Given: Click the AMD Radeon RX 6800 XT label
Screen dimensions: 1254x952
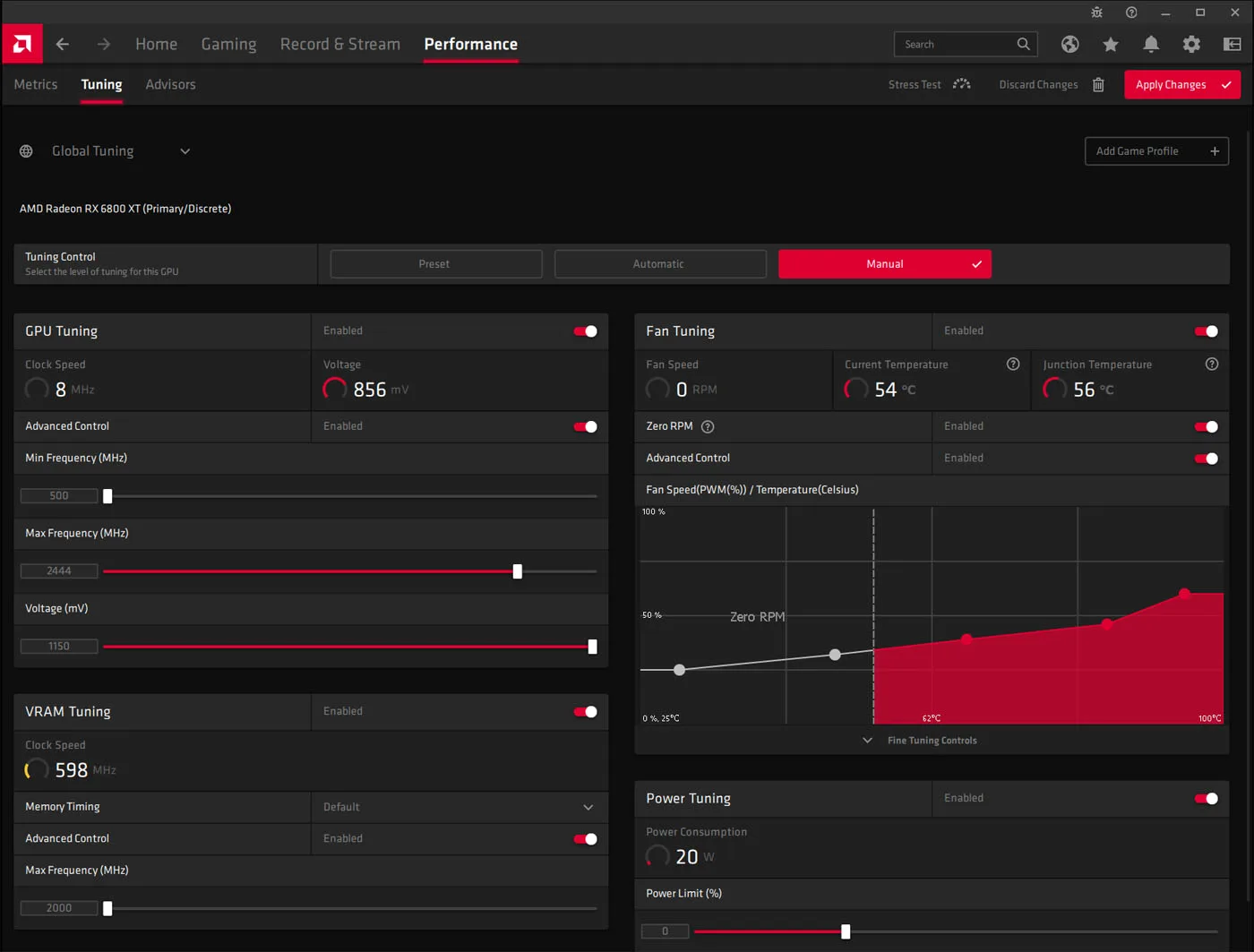Looking at the screenshot, I should [x=125, y=209].
